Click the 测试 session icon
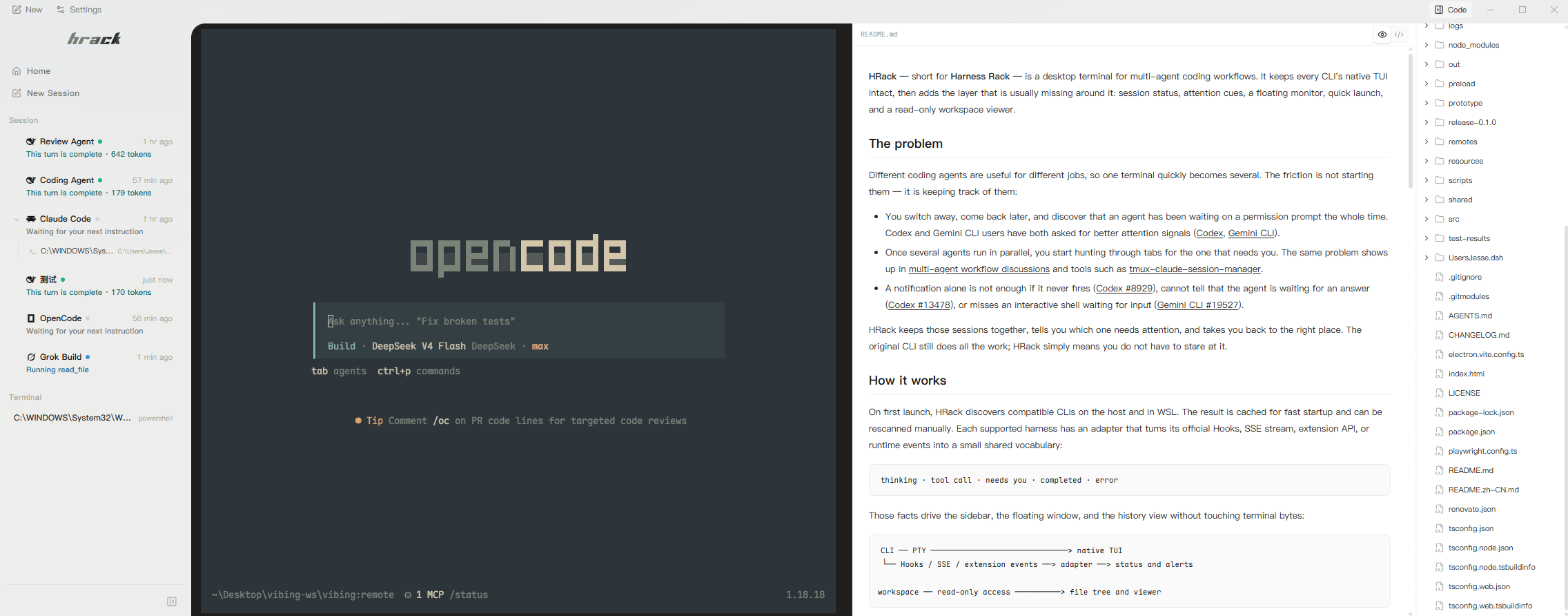The image size is (1568, 616). click(x=31, y=280)
